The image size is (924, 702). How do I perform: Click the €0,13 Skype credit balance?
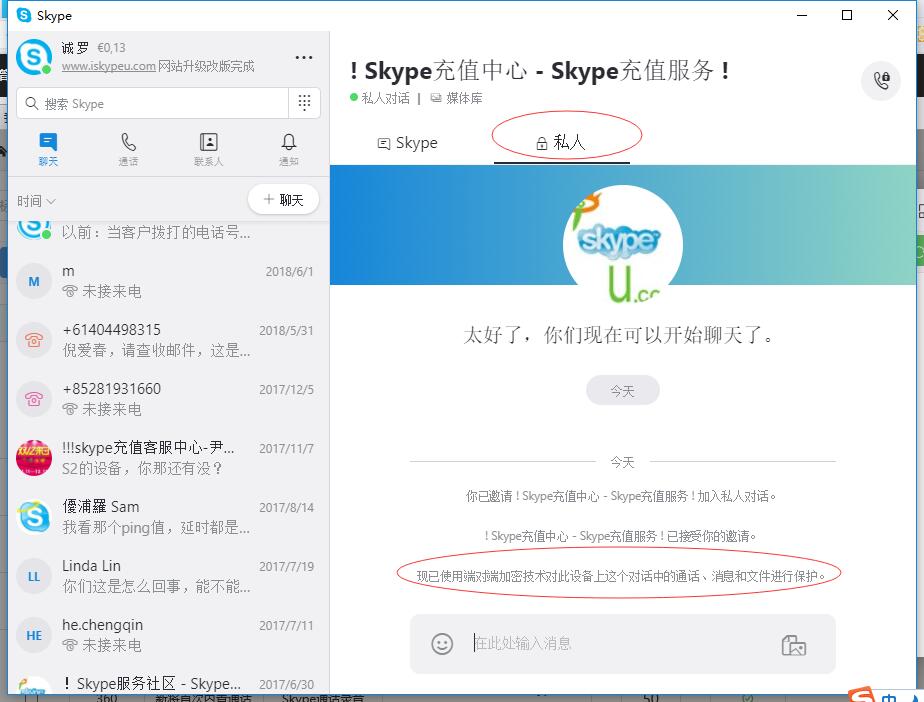pyautogui.click(x=111, y=48)
